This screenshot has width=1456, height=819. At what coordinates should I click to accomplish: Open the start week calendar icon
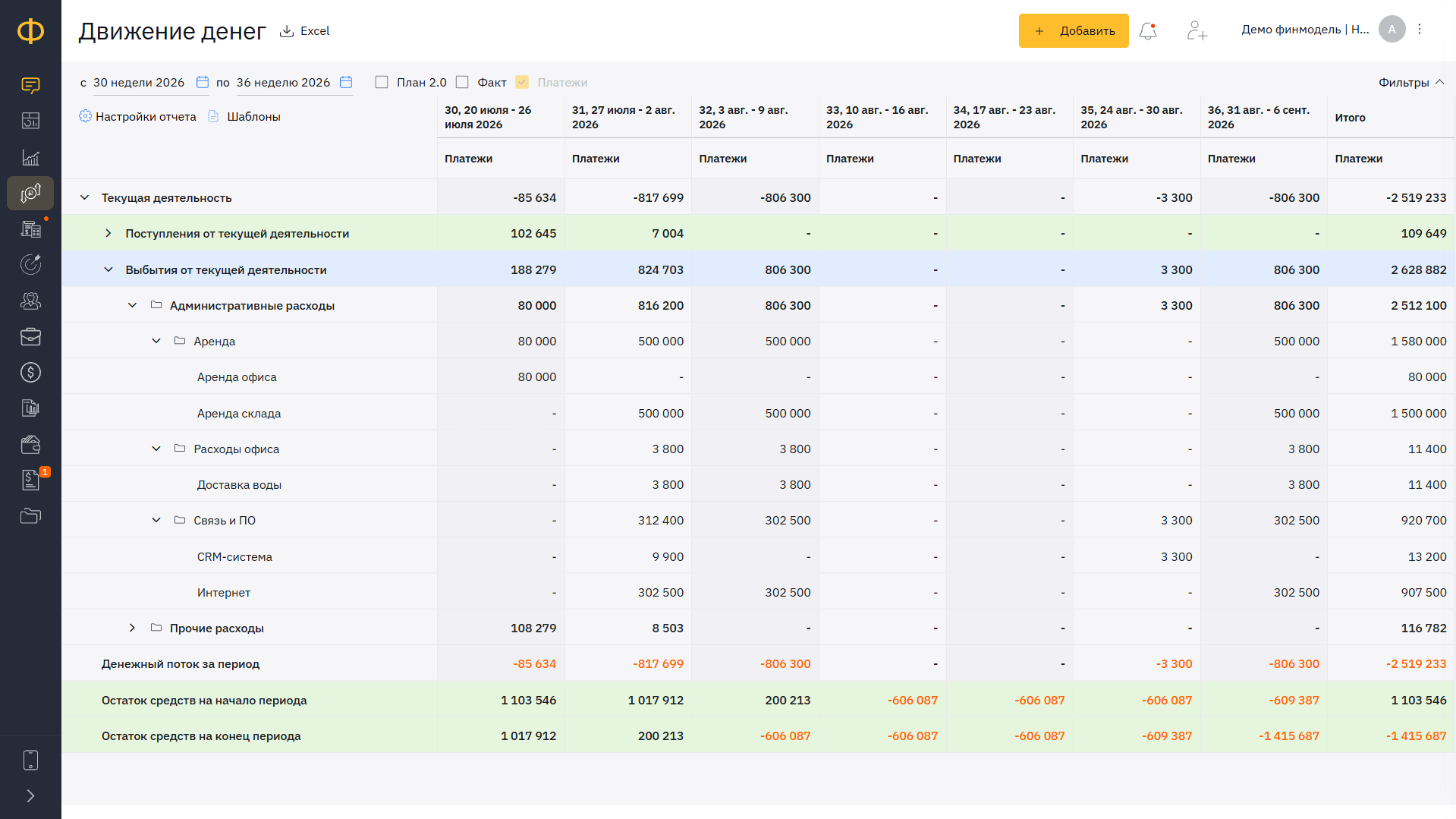pyautogui.click(x=203, y=82)
